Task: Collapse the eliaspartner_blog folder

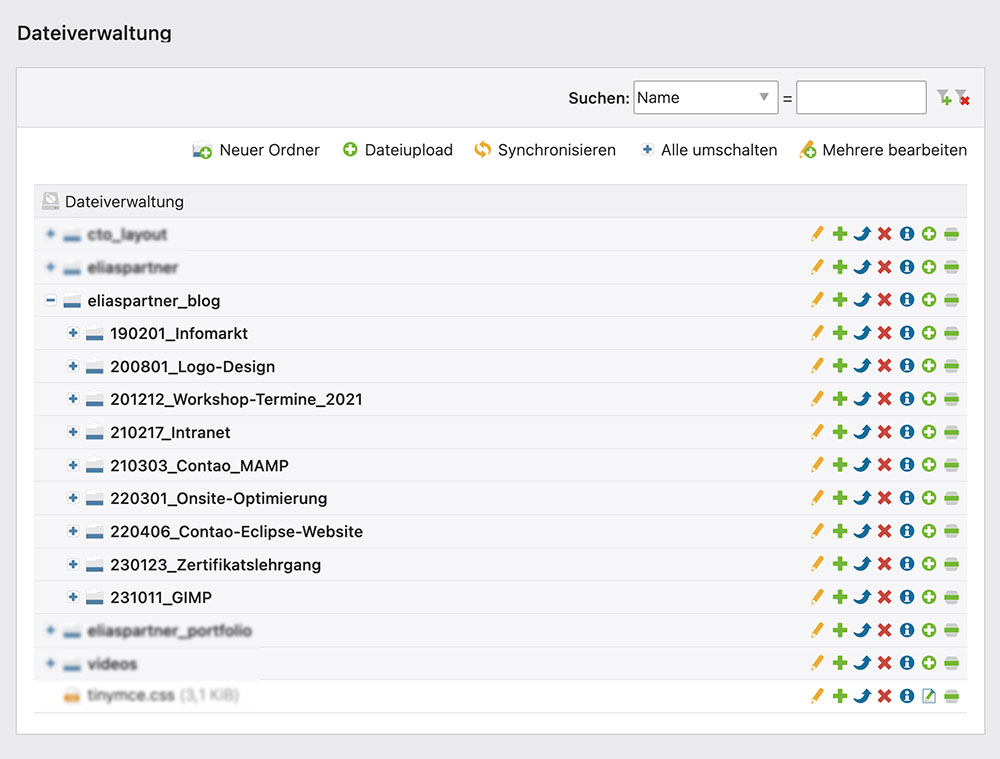Action: [x=50, y=300]
